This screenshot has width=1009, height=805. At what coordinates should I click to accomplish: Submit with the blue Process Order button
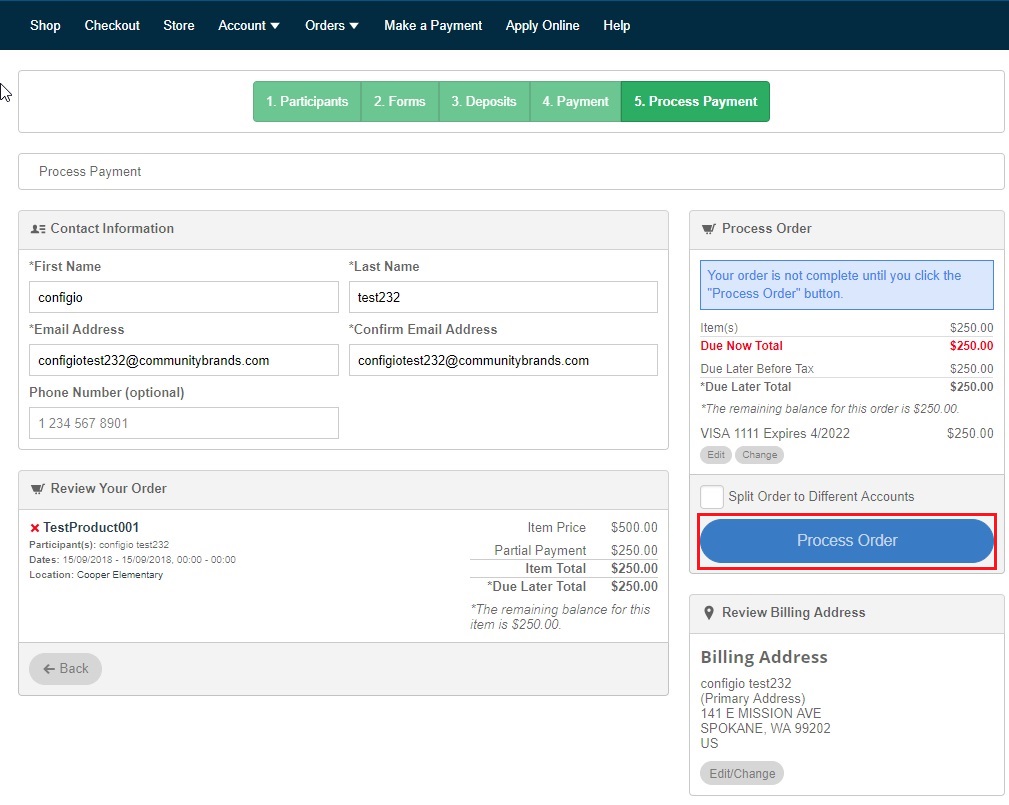coord(847,541)
